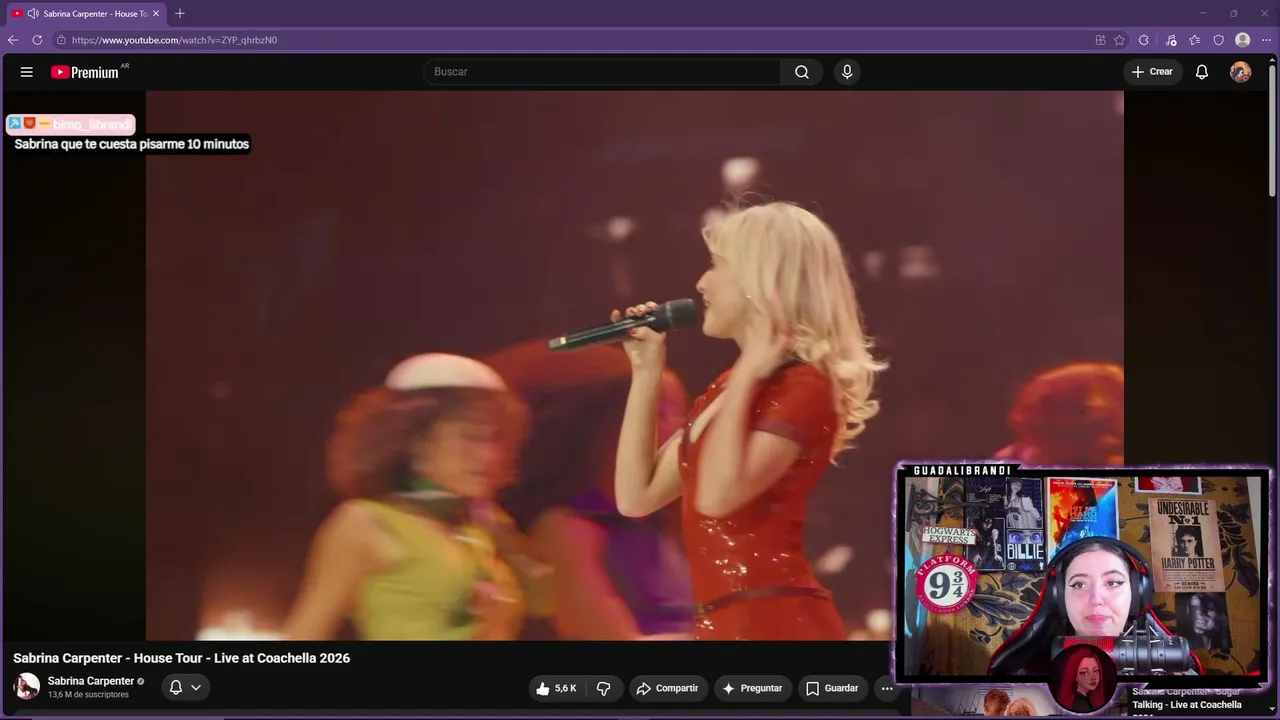This screenshot has height=720, width=1280.
Task: Open Sabrina Carpenter channel avatar
Action: 27,686
